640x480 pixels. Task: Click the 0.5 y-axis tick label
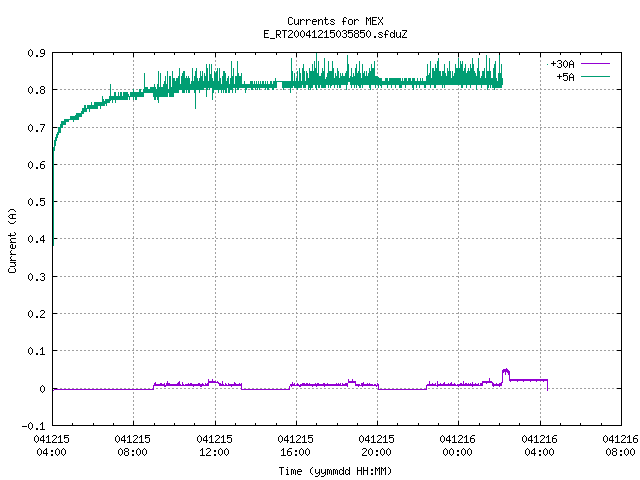pos(36,202)
